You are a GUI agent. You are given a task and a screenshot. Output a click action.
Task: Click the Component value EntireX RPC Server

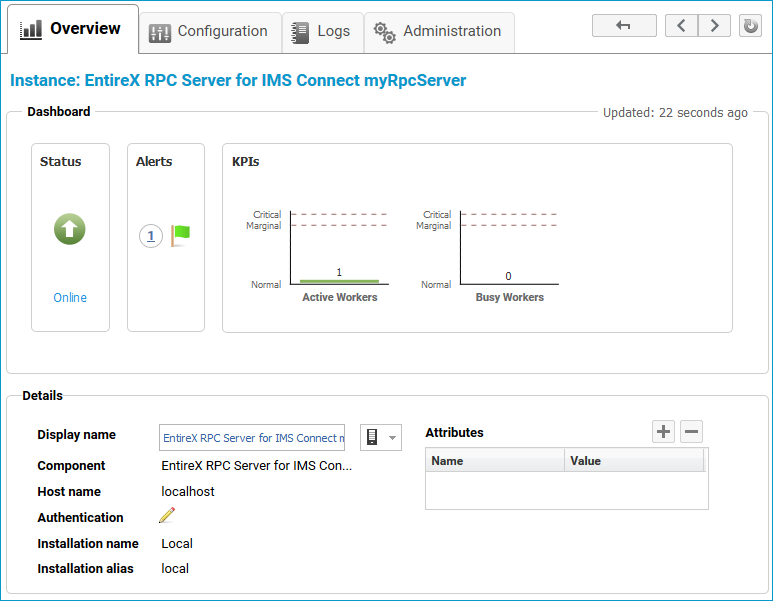click(x=256, y=466)
